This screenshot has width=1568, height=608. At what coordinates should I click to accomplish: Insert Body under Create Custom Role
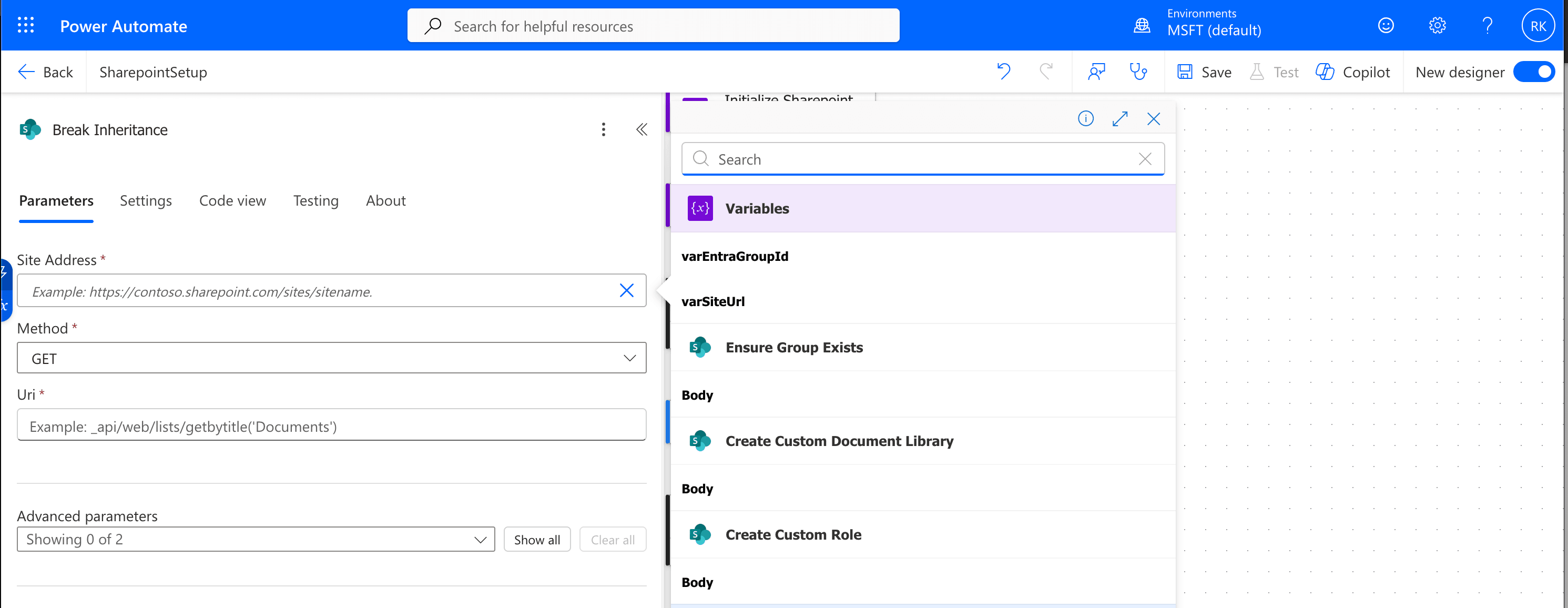pyautogui.click(x=697, y=582)
